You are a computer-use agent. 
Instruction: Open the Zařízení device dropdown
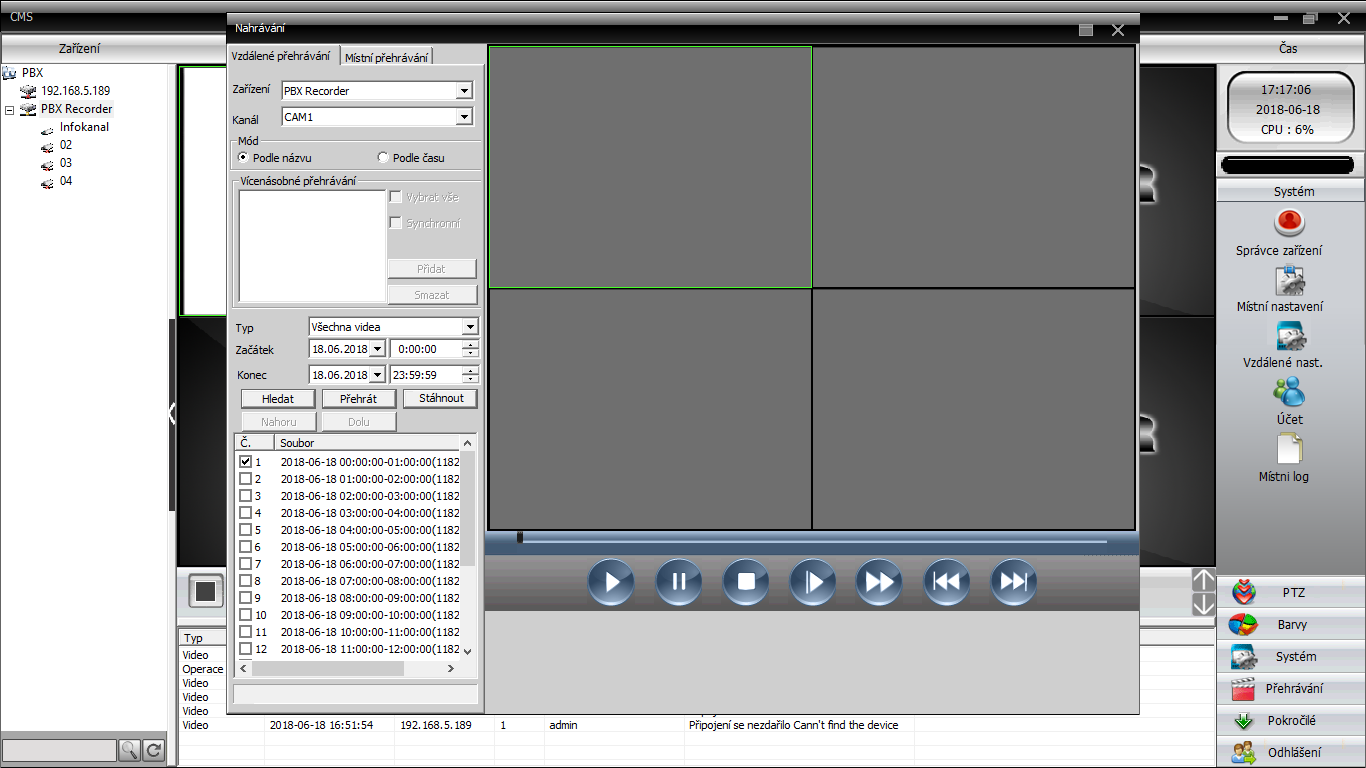463,91
